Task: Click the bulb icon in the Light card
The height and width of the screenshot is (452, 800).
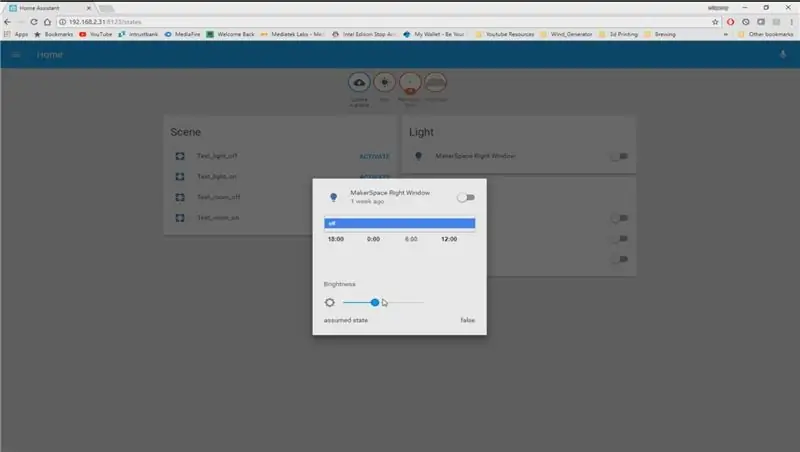Action: click(x=418, y=156)
